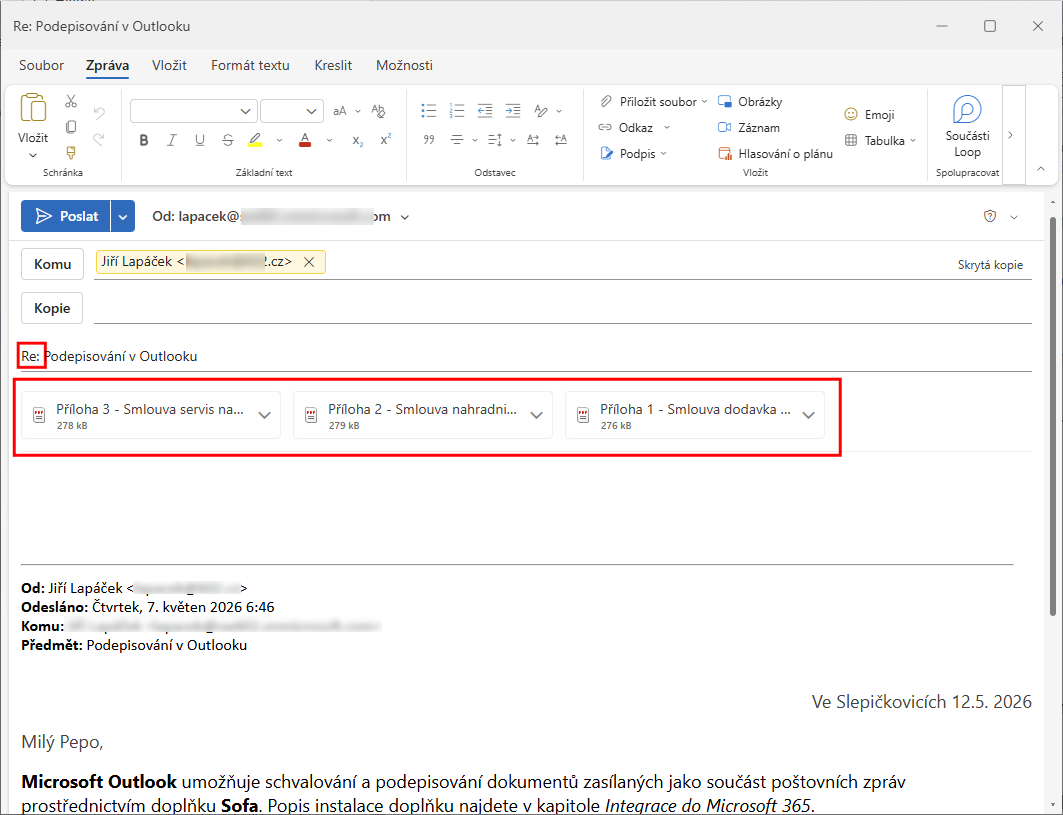Select the Format Painter brush icon

(x=71, y=153)
